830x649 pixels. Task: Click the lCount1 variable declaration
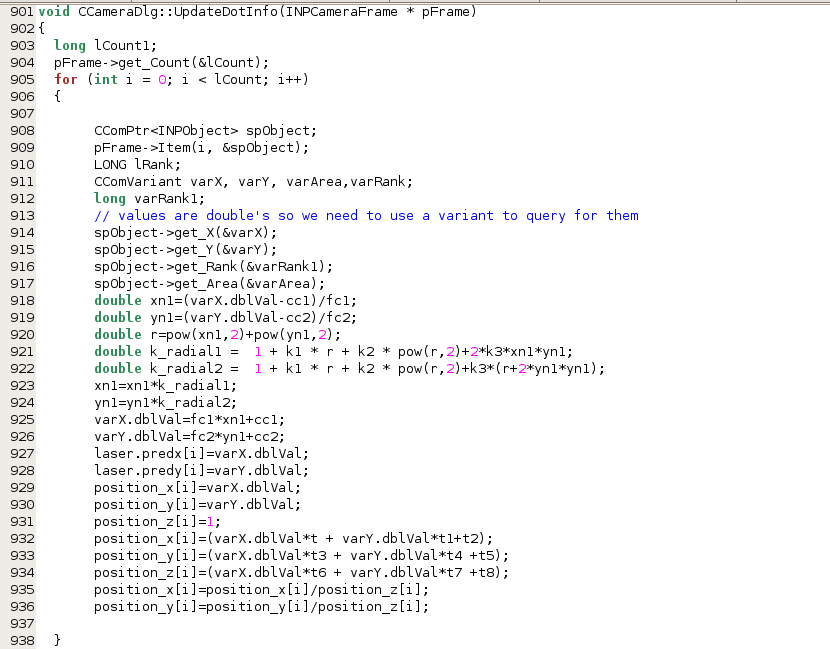click(x=125, y=45)
